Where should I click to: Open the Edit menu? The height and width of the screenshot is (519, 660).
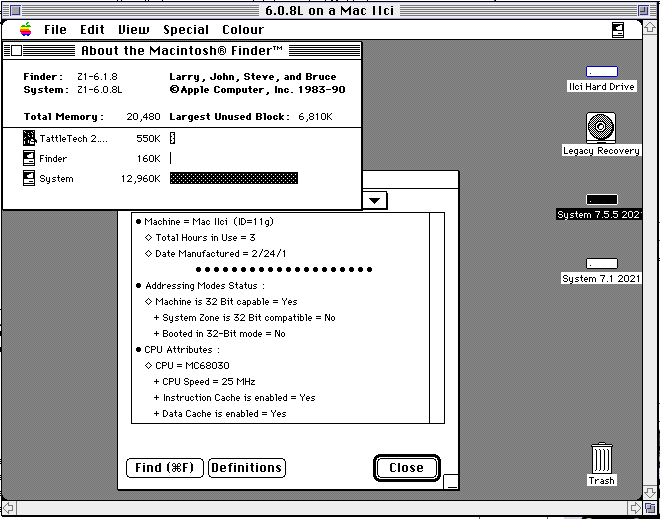pos(92,29)
